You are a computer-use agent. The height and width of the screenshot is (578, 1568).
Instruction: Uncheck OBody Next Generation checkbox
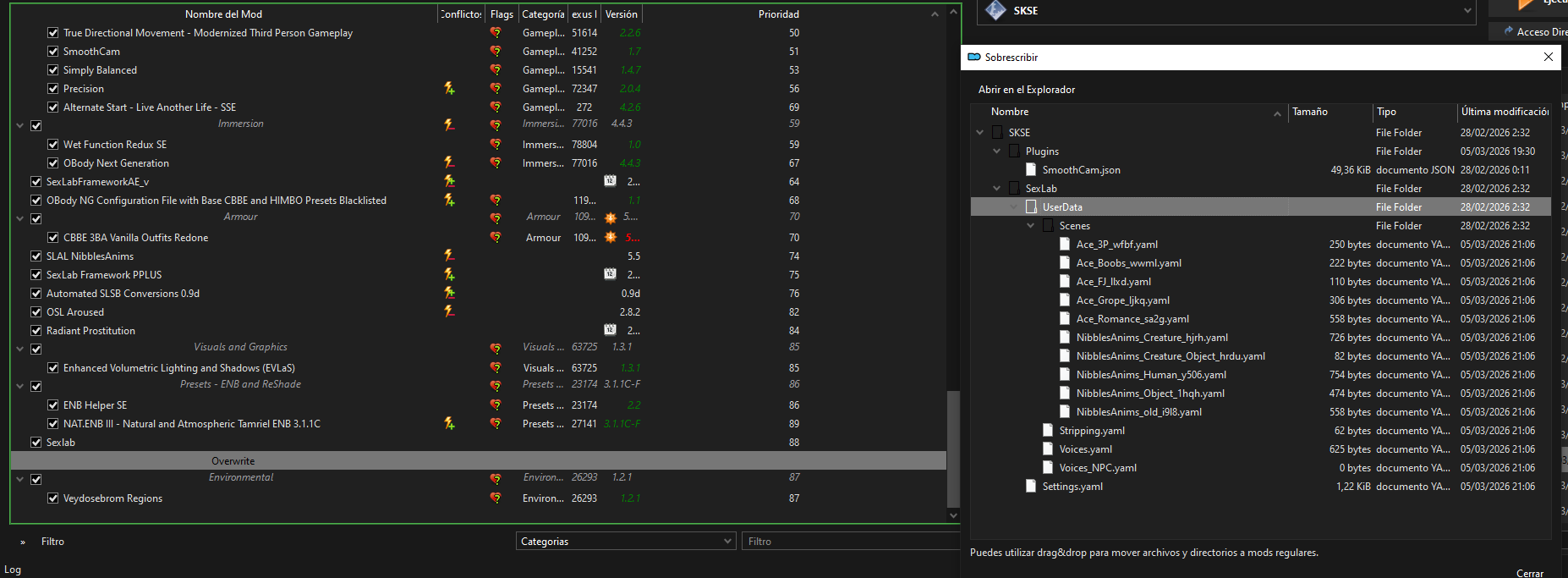click(52, 163)
